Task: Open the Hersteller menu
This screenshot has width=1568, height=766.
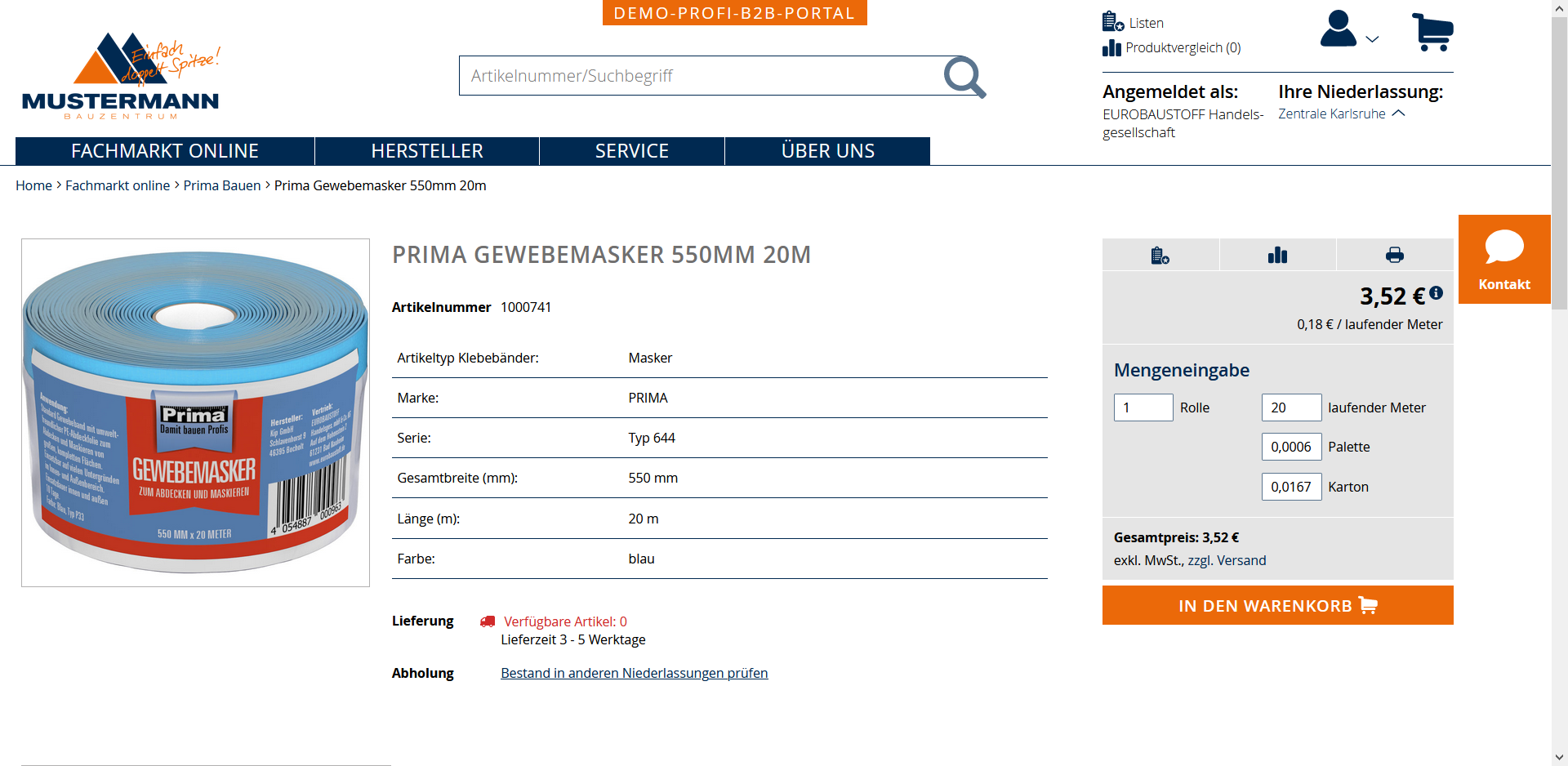Action: click(427, 151)
